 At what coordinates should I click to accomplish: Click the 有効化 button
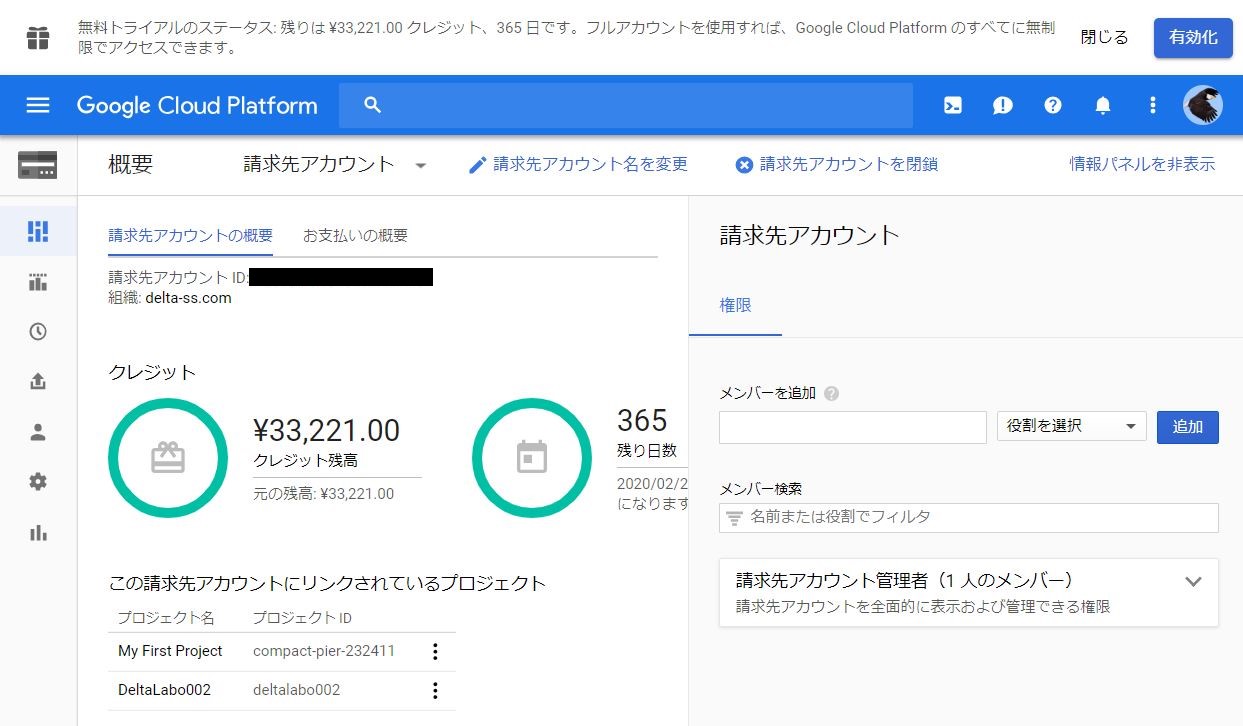point(1193,38)
